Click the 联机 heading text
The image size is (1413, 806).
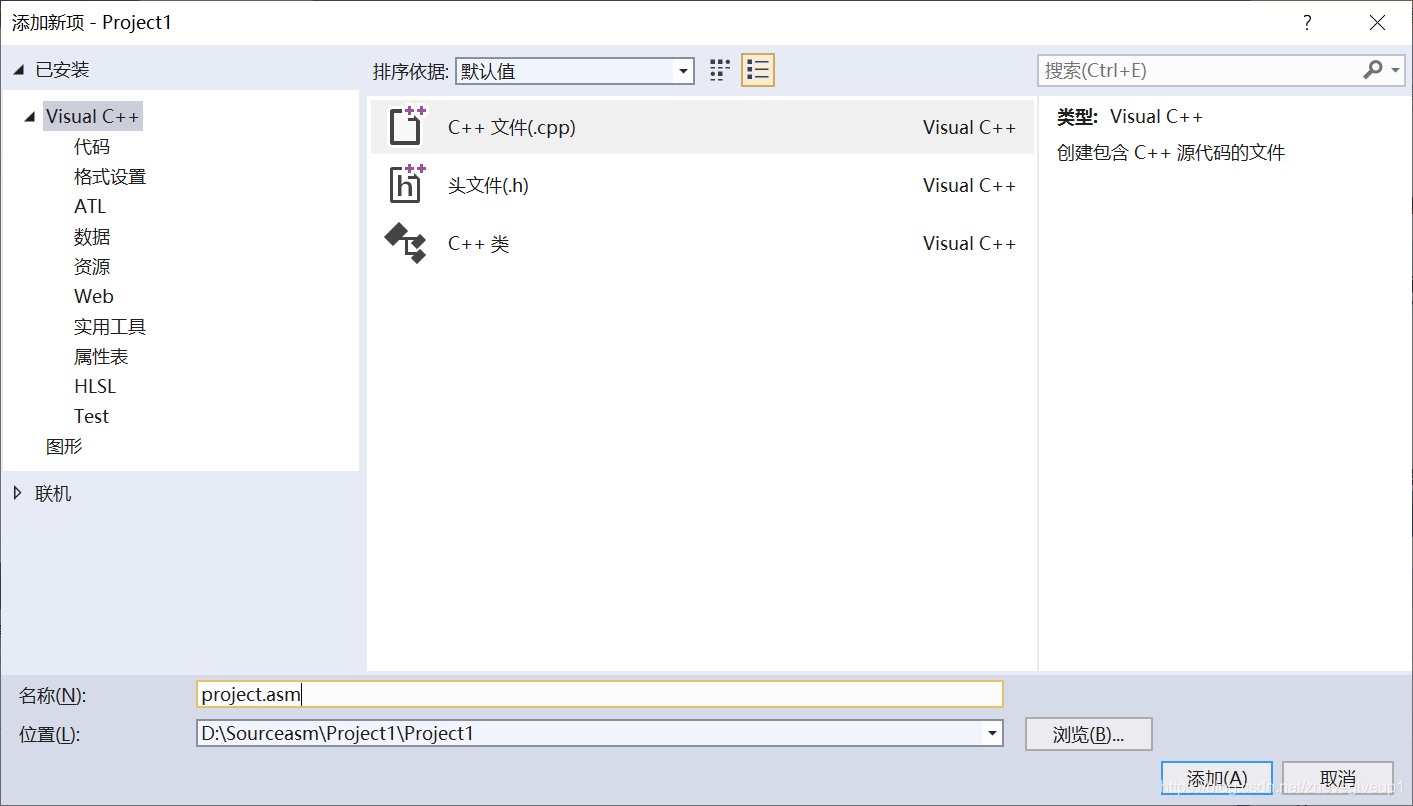[53, 493]
